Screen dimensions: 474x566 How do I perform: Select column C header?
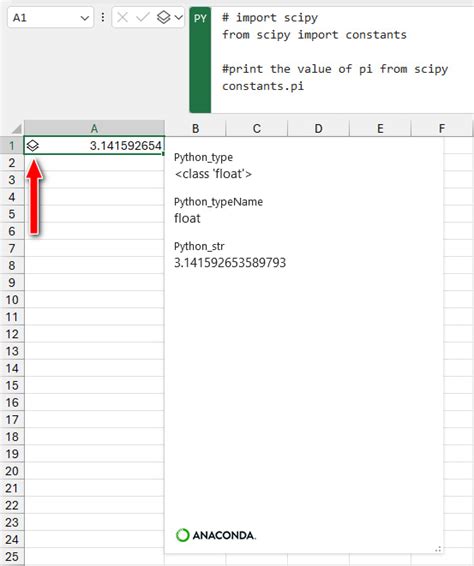257,129
